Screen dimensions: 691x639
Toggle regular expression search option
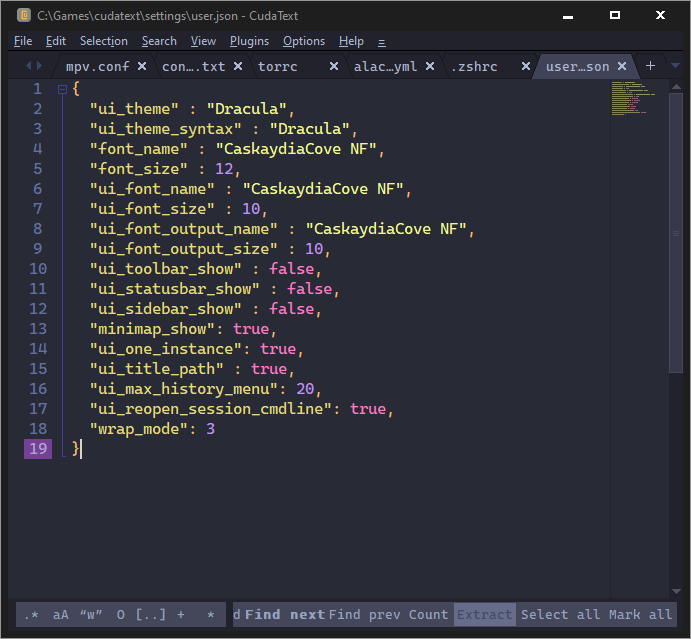tap(31, 615)
